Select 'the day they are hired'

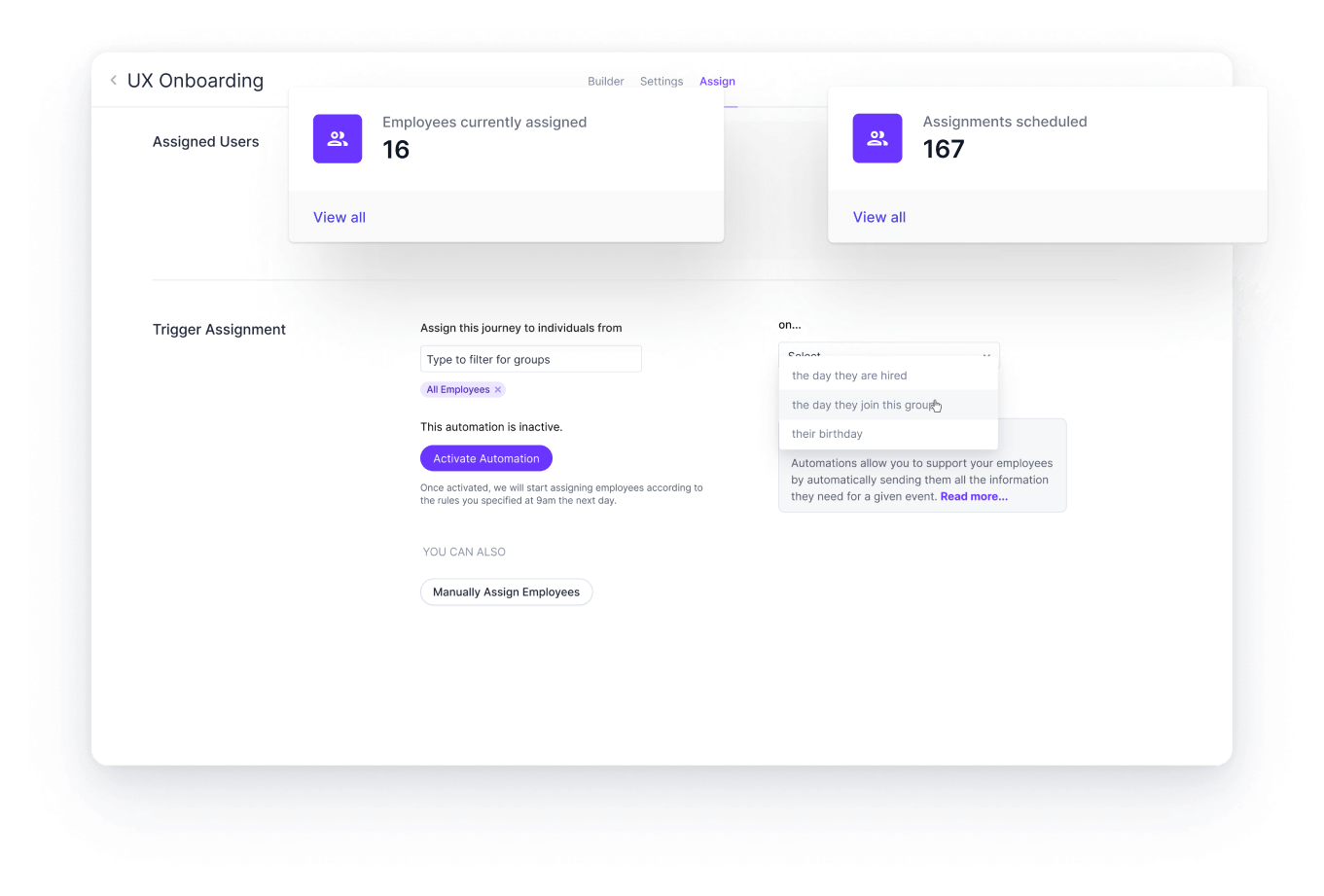pyautogui.click(x=848, y=375)
